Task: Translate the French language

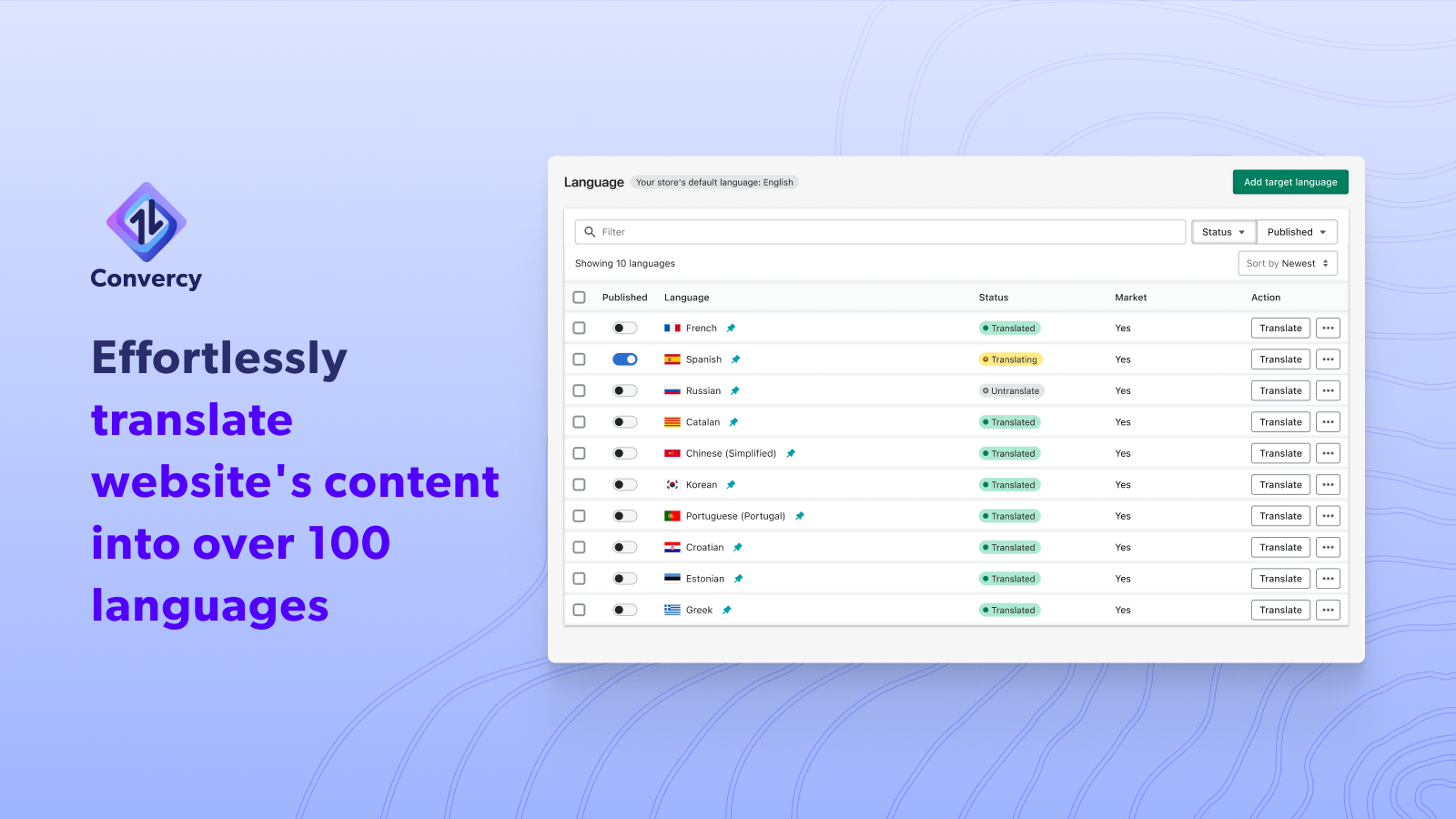Action: [1280, 329]
